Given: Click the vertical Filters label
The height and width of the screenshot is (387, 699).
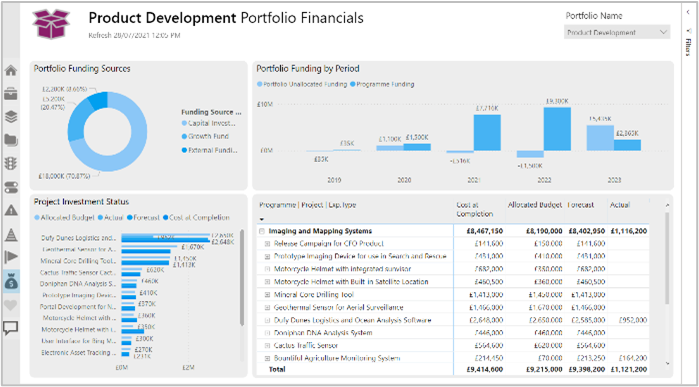Looking at the screenshot, I should 688,48.
